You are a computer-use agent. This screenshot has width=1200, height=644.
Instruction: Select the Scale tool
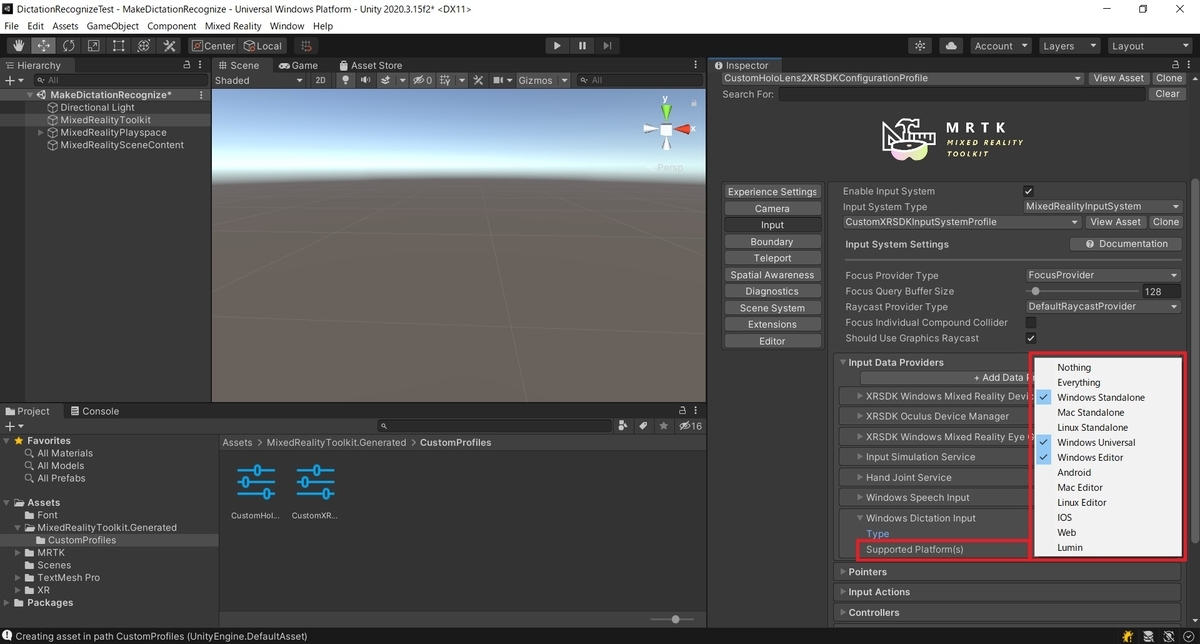[94, 46]
